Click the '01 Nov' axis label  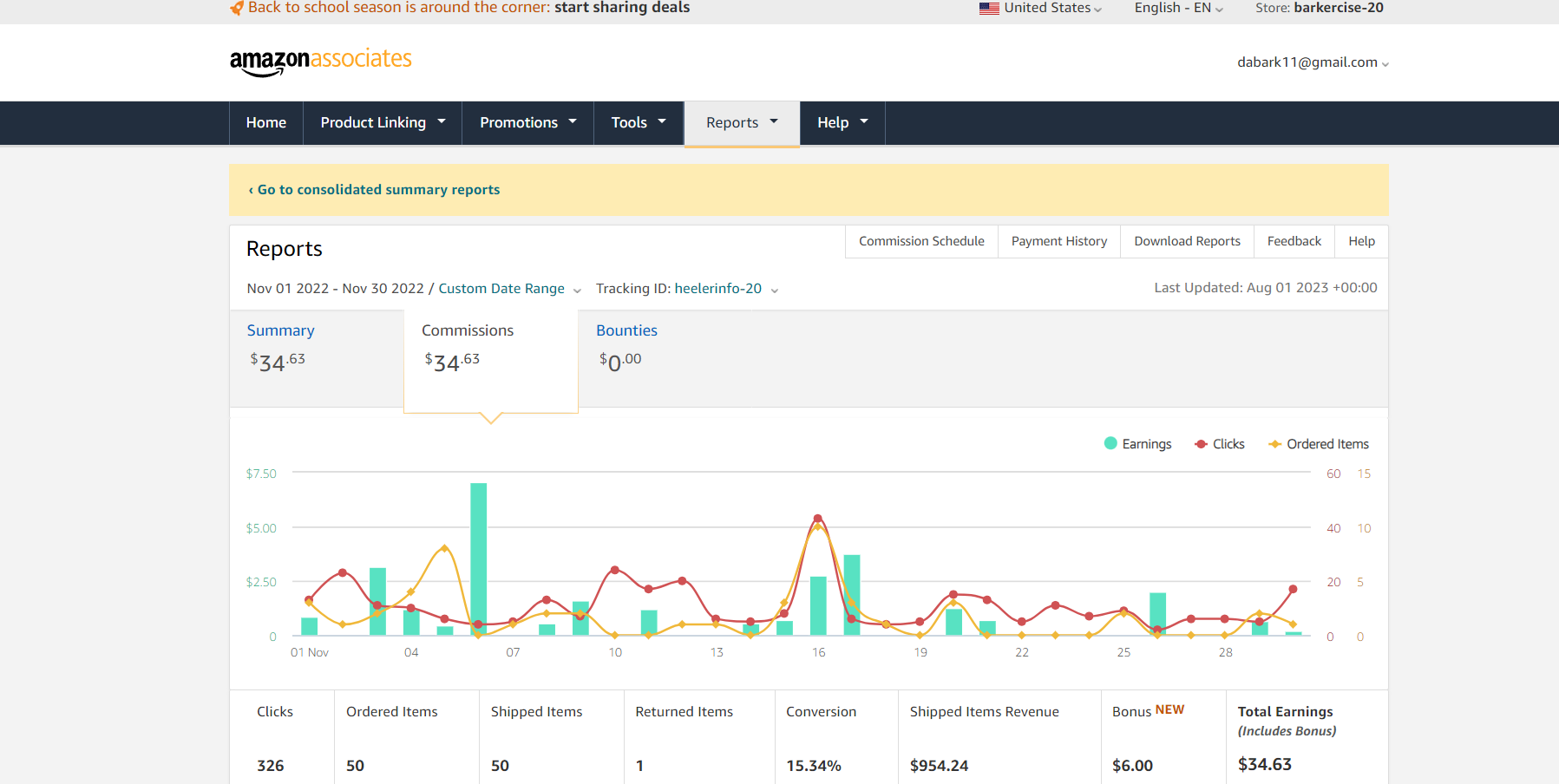pos(310,652)
